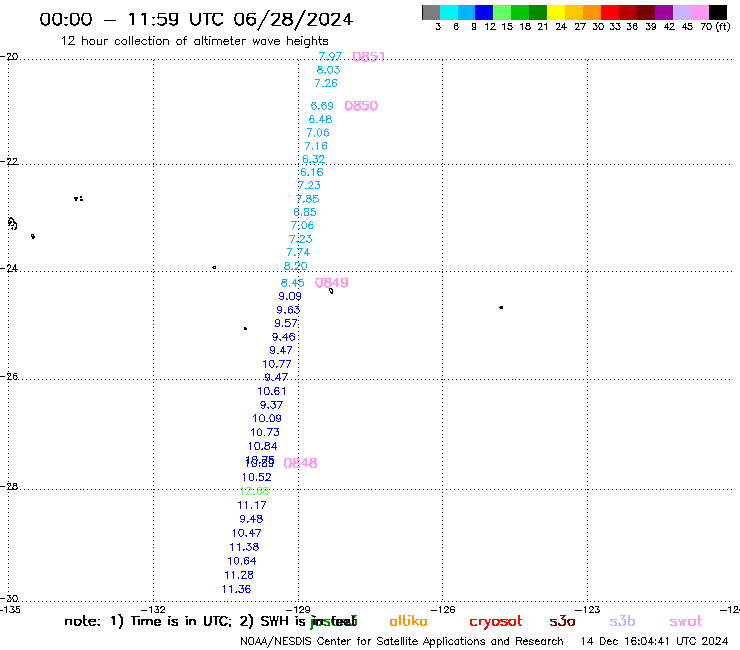This screenshot has height=650, width=740.
Task: Click the 8.20 value near latitude -24
Action: point(295,266)
